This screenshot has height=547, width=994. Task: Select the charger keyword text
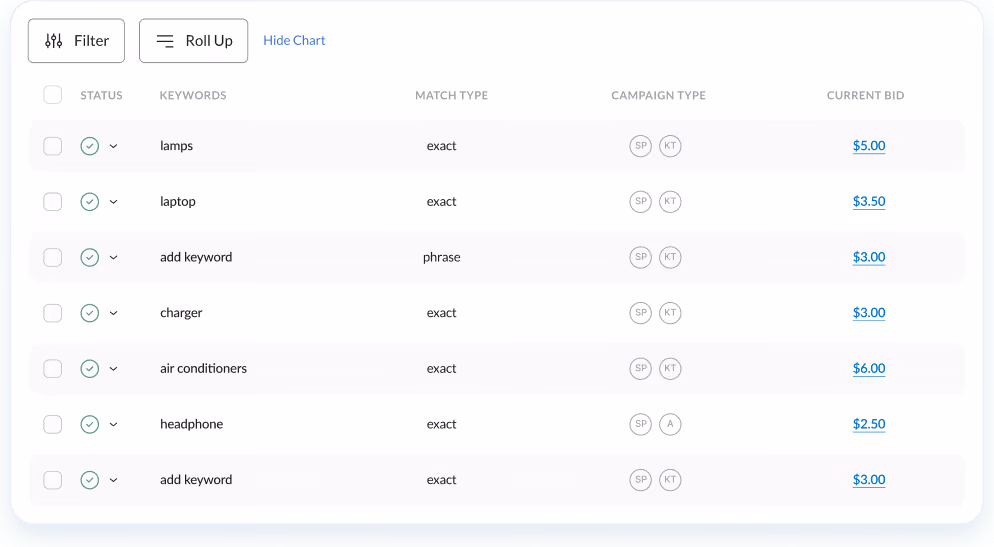[181, 313]
